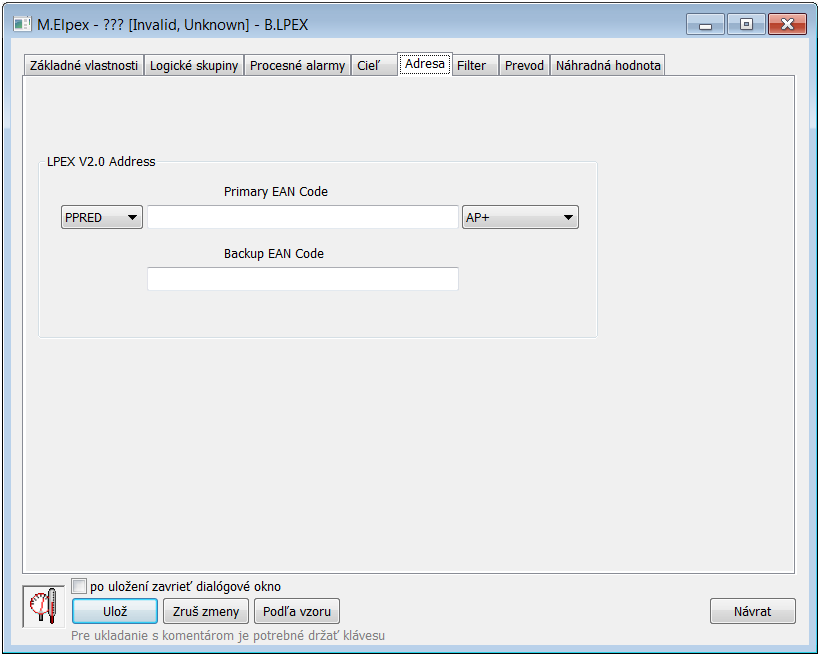The width and height of the screenshot is (820, 656).
Task: Select the Procesné alarmy tab
Action: pyautogui.click(x=297, y=66)
